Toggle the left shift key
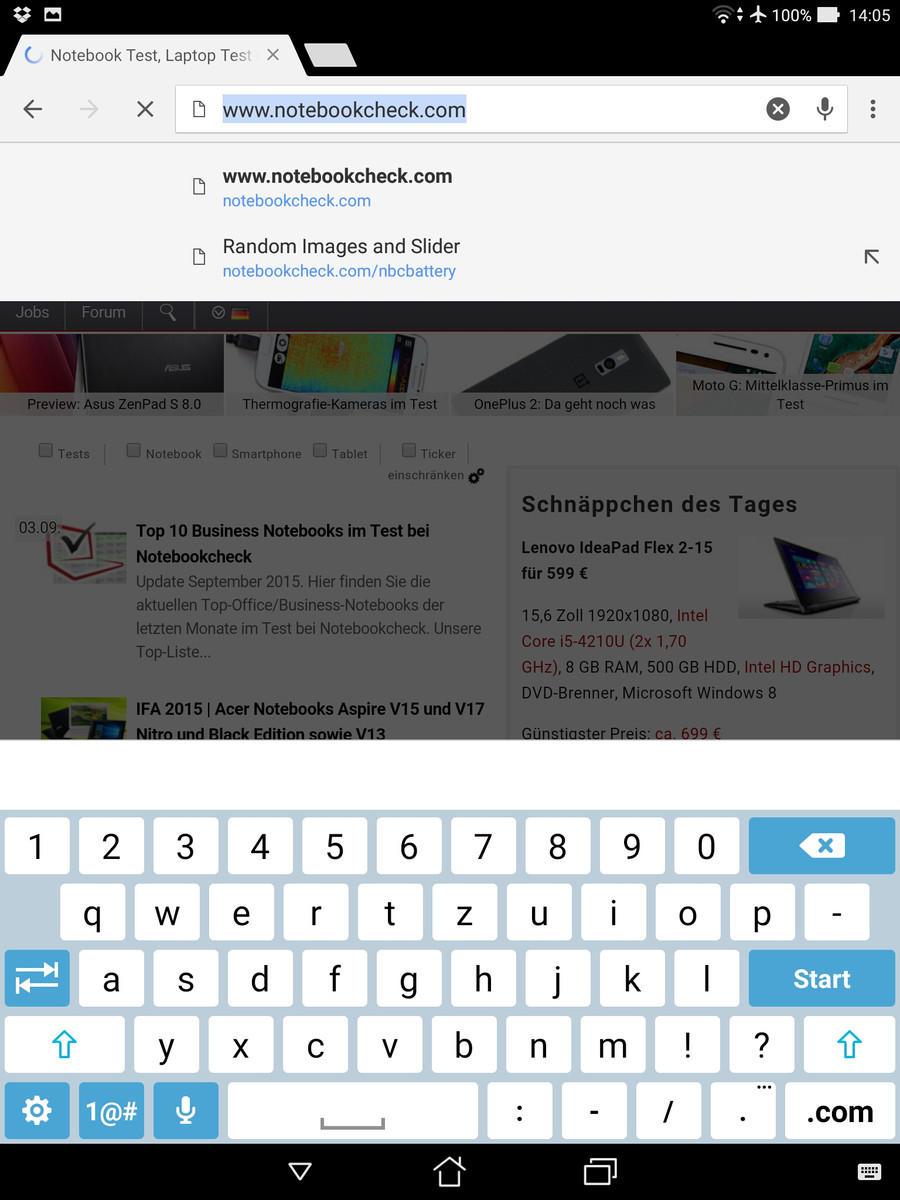The height and width of the screenshot is (1200, 900). click(x=64, y=1045)
